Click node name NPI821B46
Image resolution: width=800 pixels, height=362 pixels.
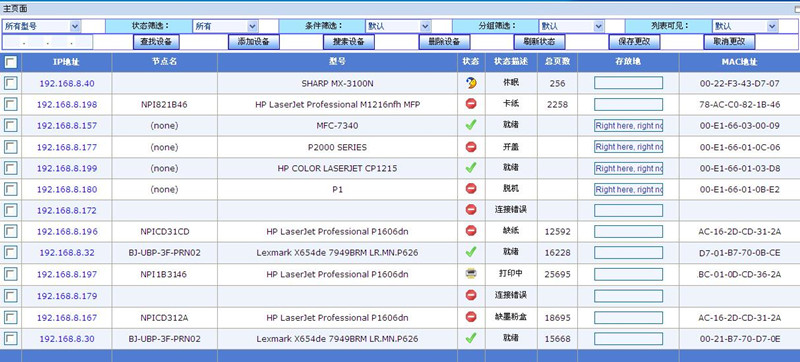(164, 105)
